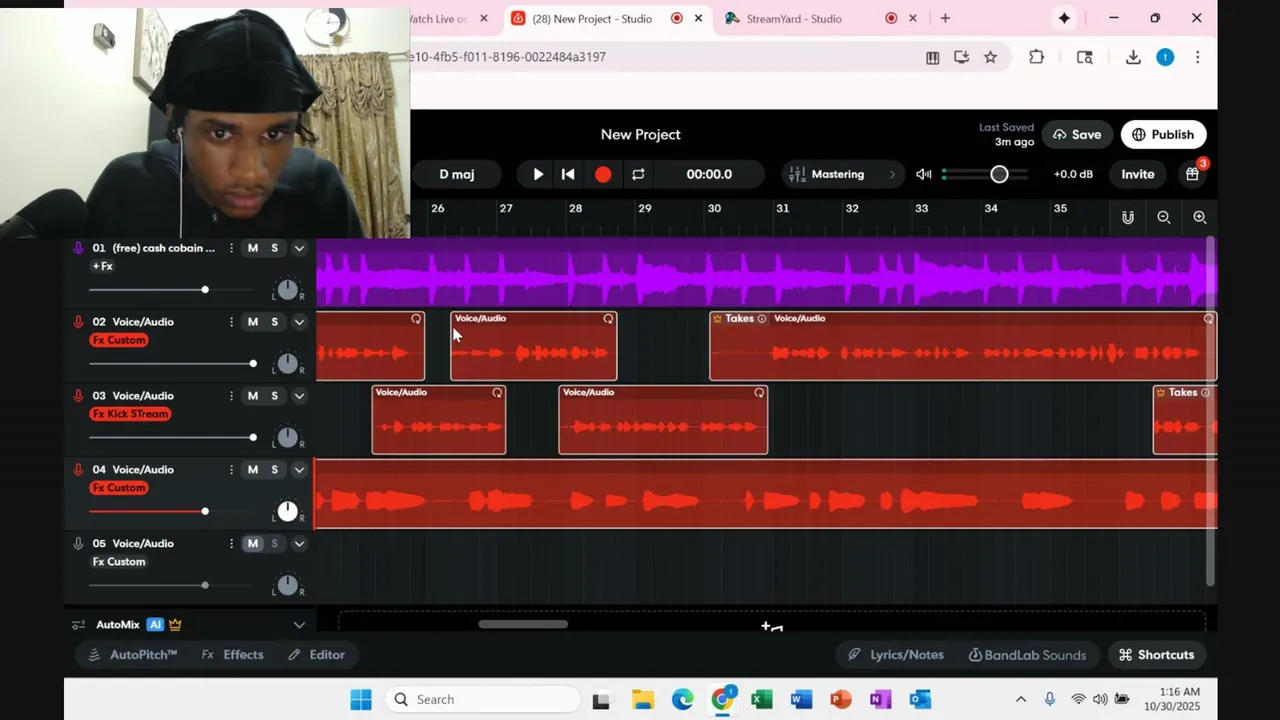The image size is (1280, 720).
Task: Arm track 03 microphone icon
Action: point(78,396)
